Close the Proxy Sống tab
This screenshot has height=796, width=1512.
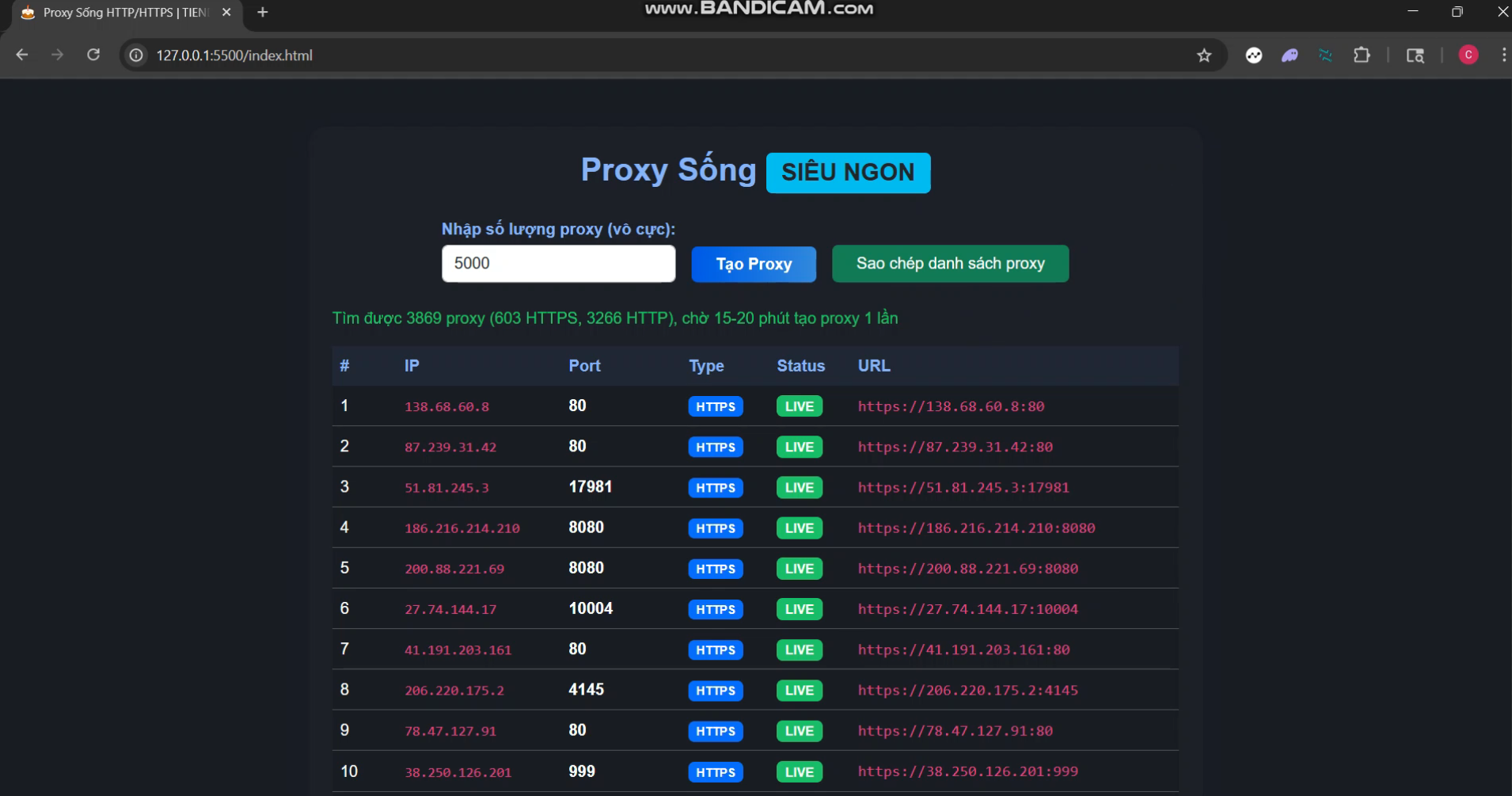[226, 13]
